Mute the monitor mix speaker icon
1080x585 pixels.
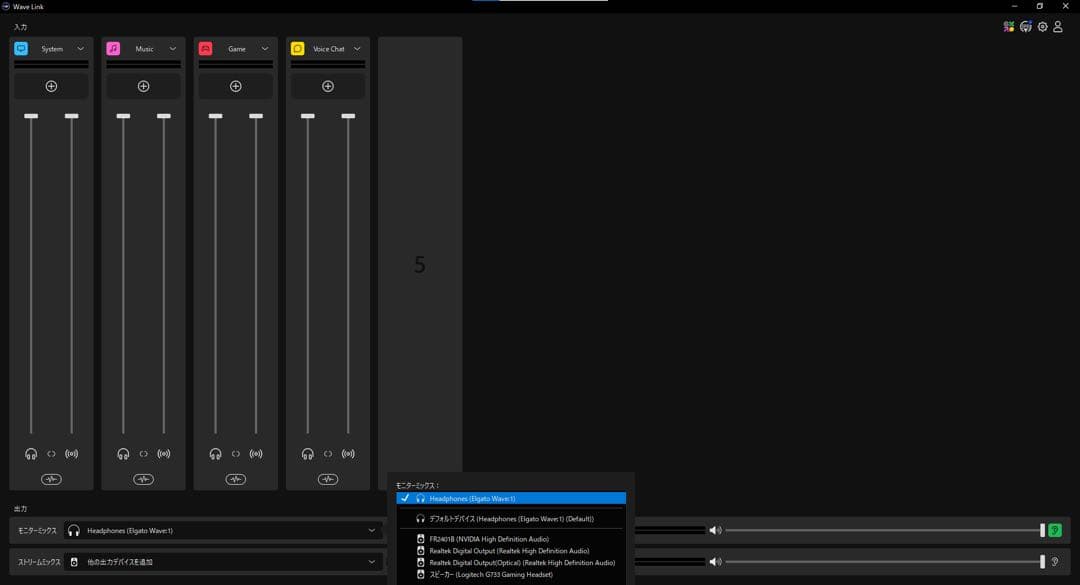716,530
